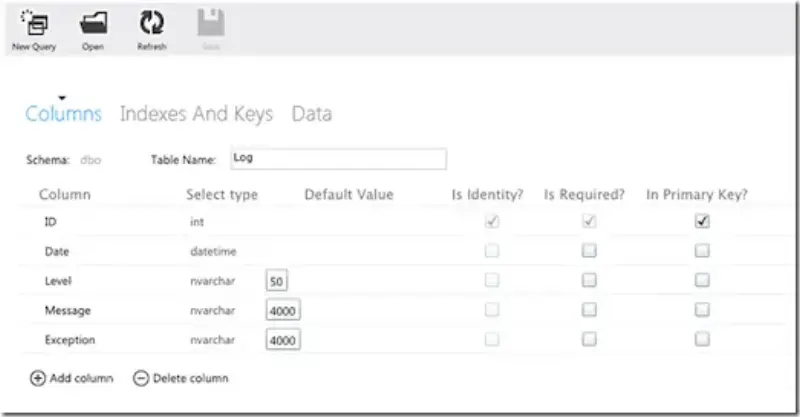Select the Columns tab
Screen dimensions: 800x417
(x=63, y=114)
